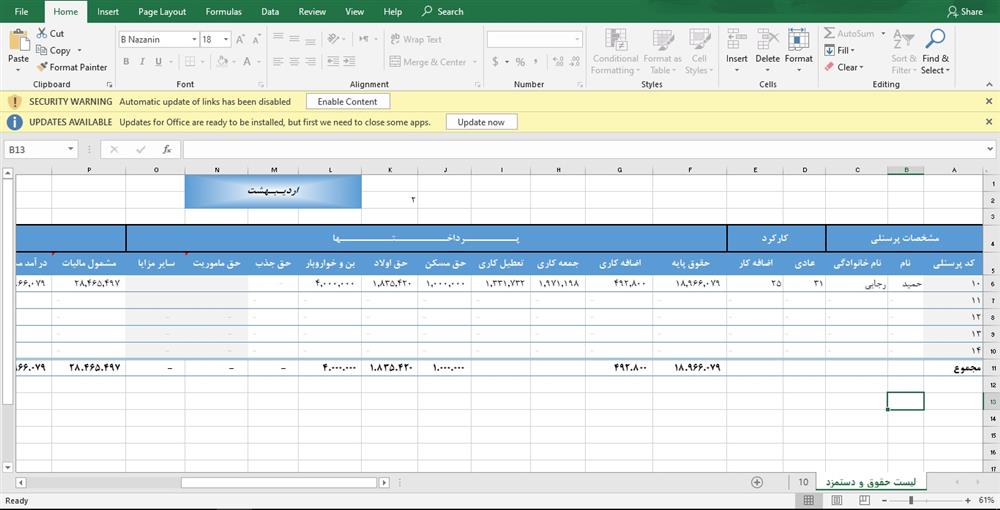Expand the B Nazanin font name dropdown
This screenshot has width=1000, height=510.
(194, 40)
